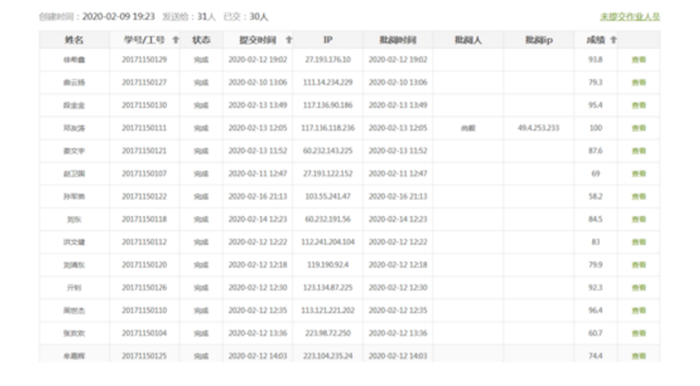The image size is (700, 386).
Task: Select the 姓名 column header
Action: coord(74,40)
